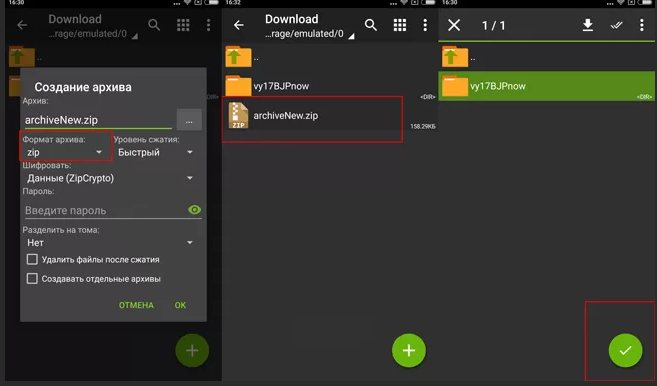Cancel selection with X icon in right screen
The height and width of the screenshot is (386, 657).
click(454, 25)
